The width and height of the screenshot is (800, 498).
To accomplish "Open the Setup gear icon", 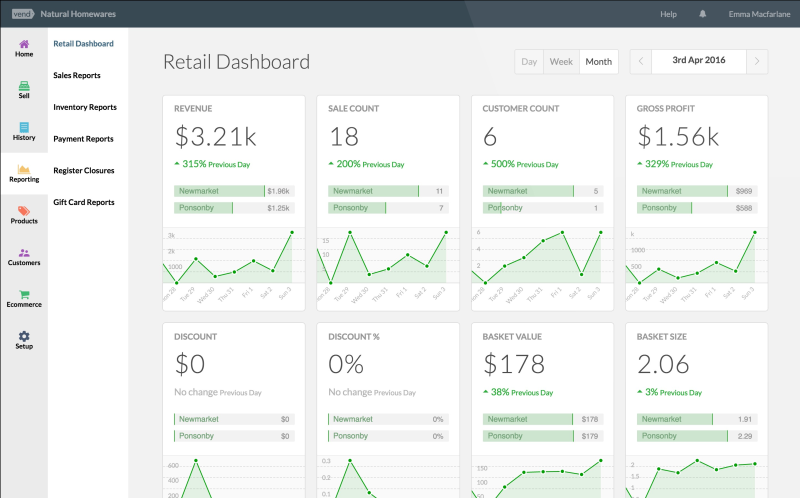I will [x=24, y=340].
